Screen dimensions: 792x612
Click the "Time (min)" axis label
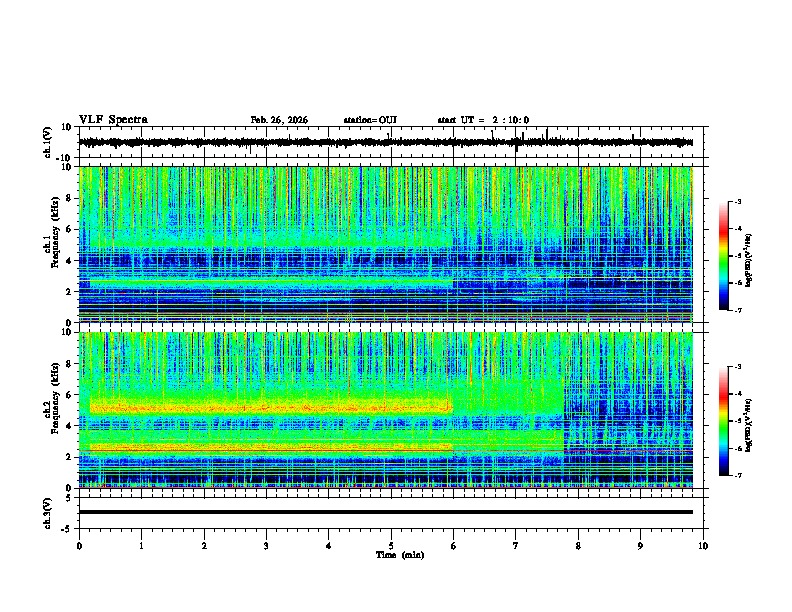400,555
